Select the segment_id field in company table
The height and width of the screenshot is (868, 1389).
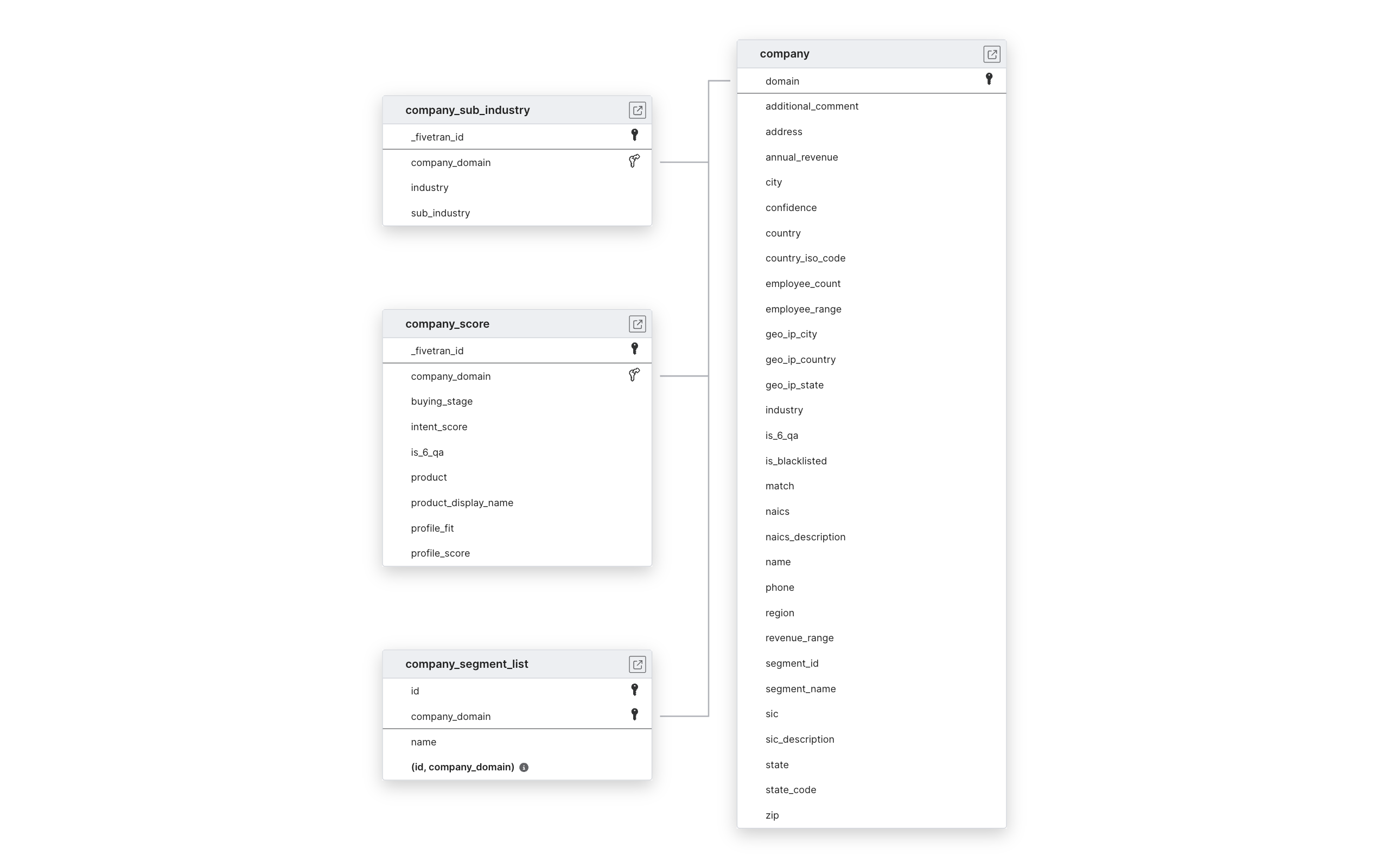click(791, 662)
